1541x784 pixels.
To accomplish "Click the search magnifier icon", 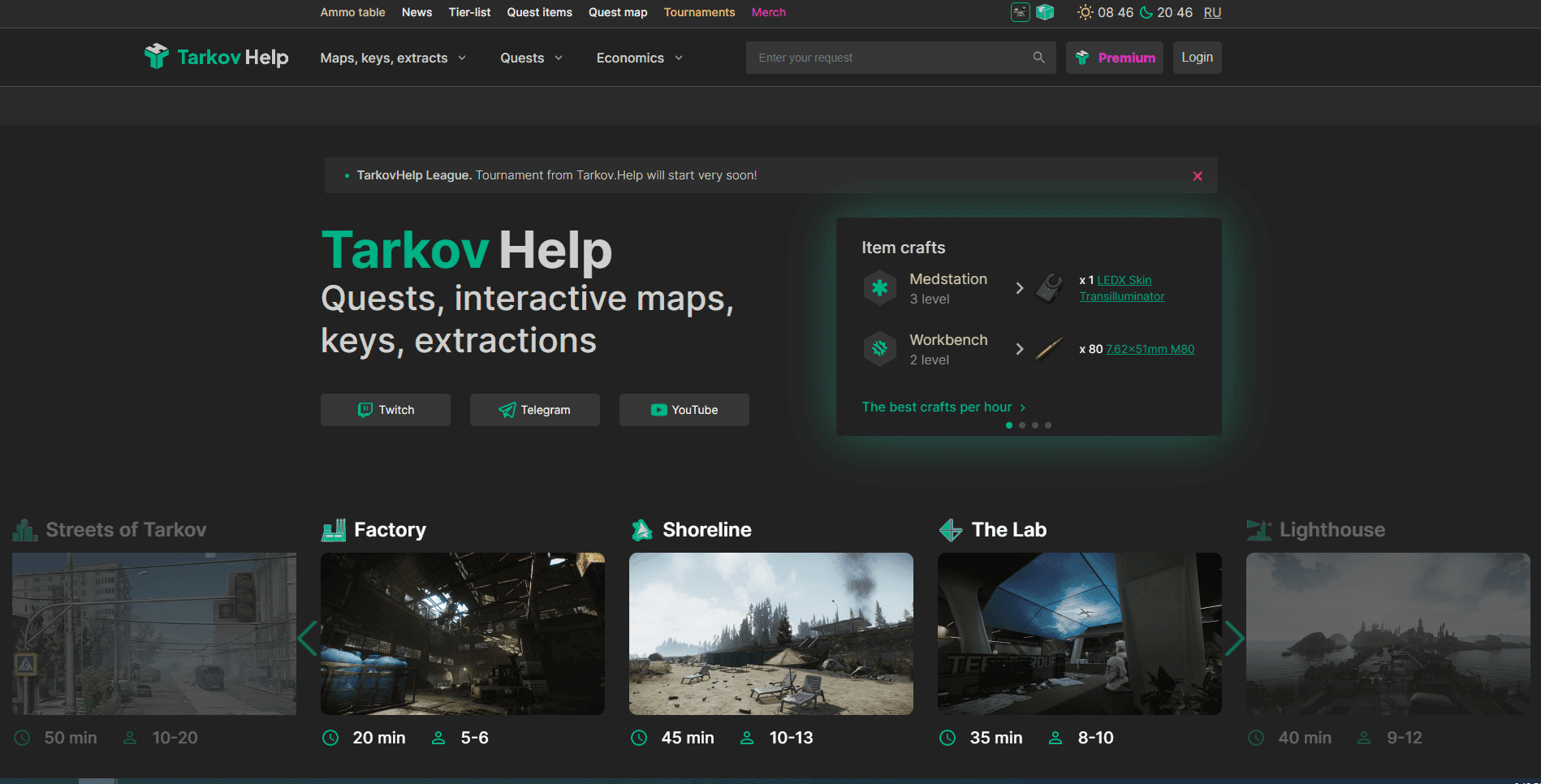I will click(x=1038, y=58).
